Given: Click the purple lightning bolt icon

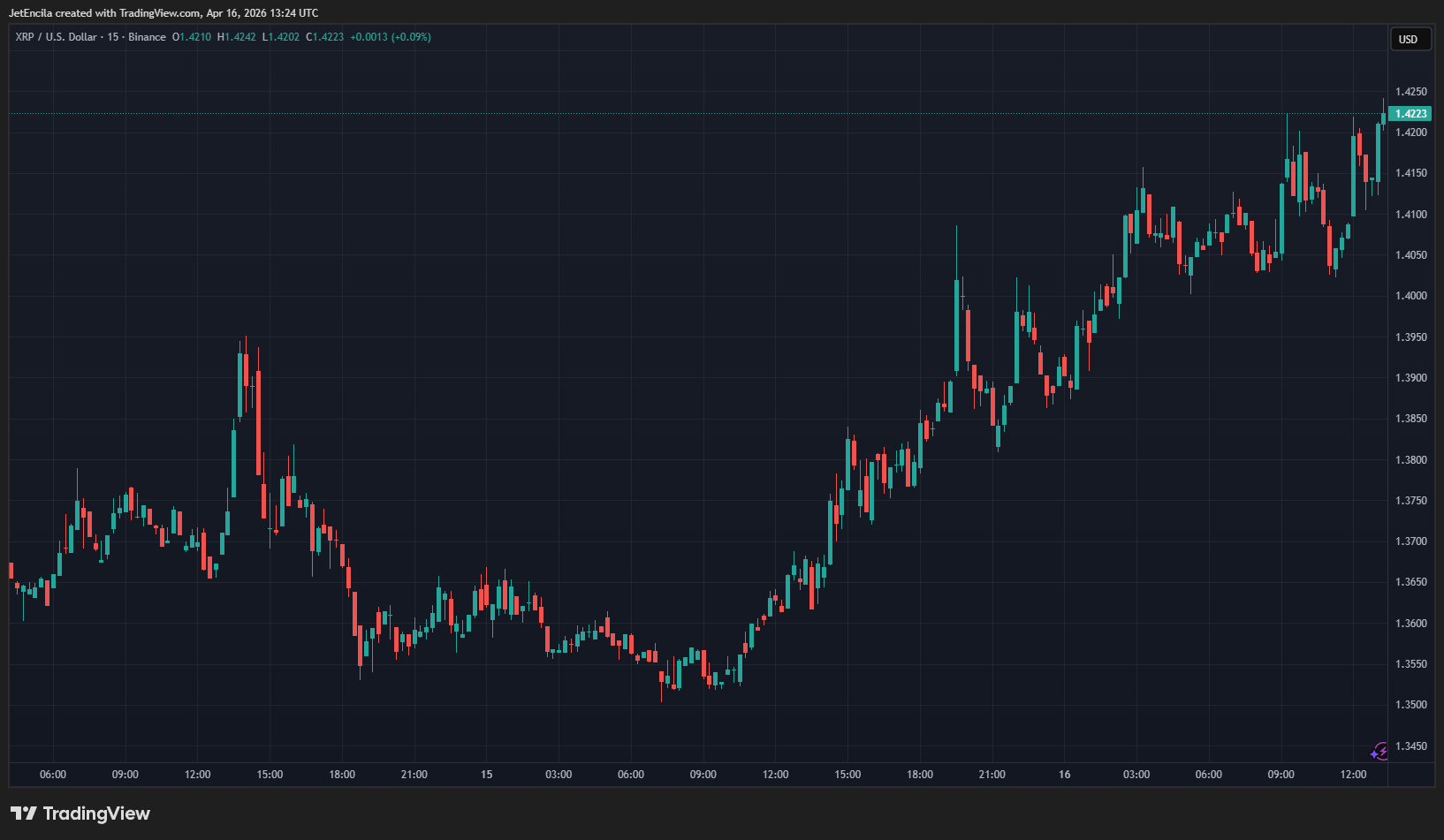Looking at the screenshot, I should coord(1379,752).
